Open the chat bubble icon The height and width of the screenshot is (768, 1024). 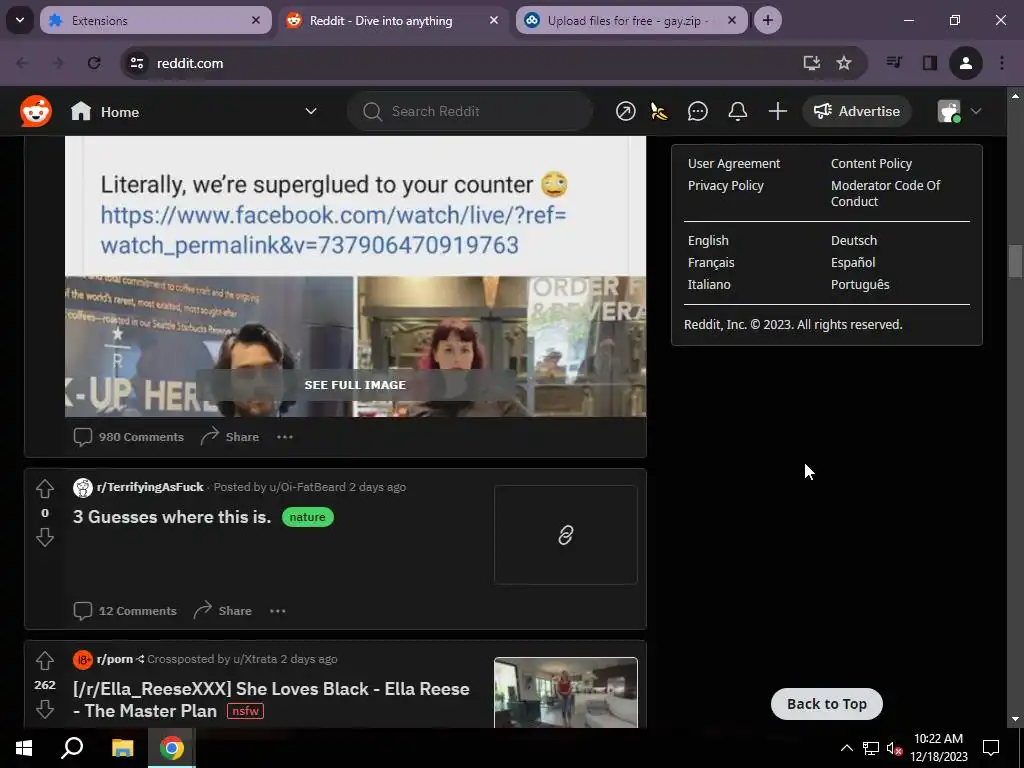pyautogui.click(x=697, y=112)
